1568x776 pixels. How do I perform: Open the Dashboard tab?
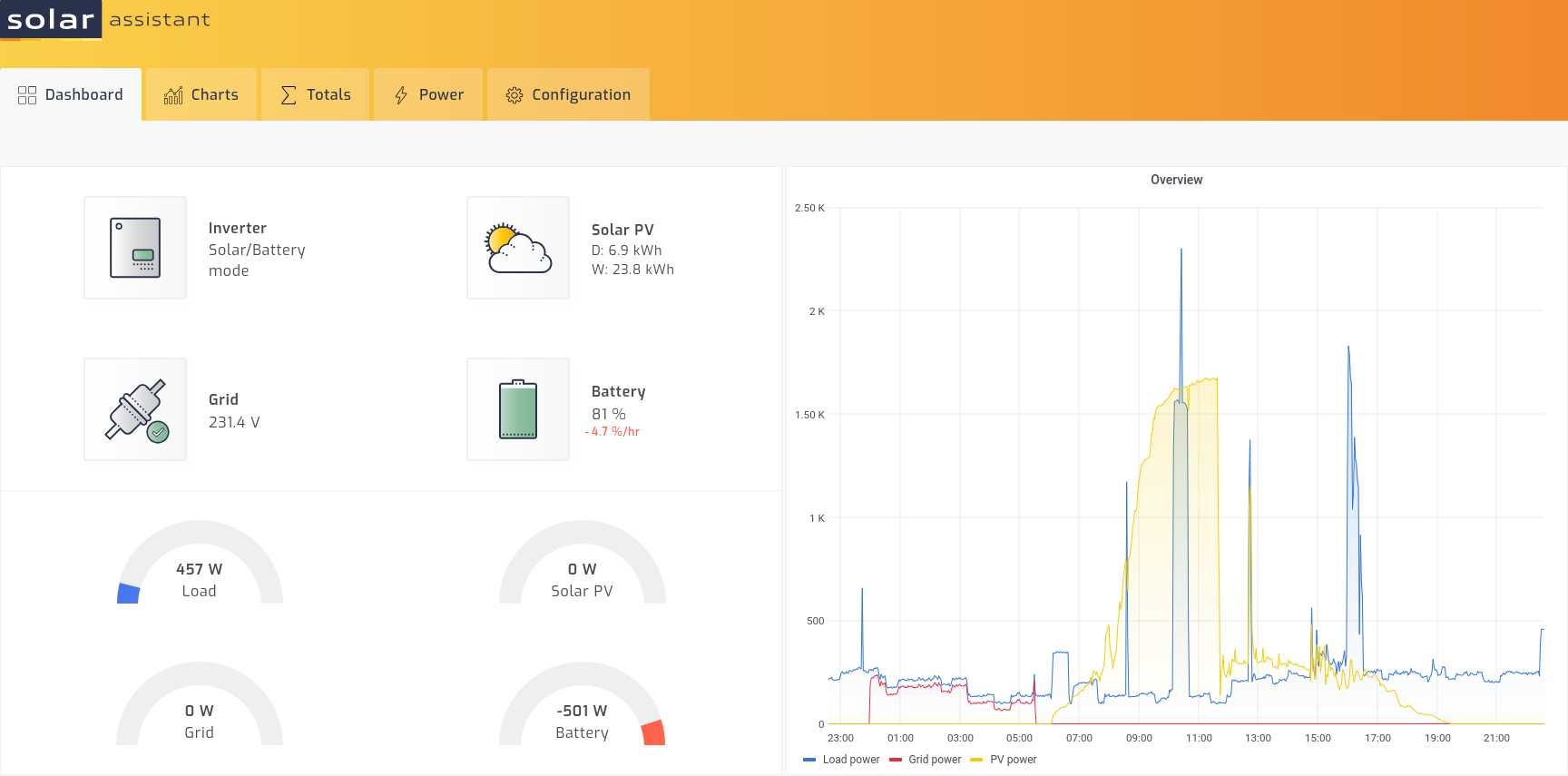point(71,94)
